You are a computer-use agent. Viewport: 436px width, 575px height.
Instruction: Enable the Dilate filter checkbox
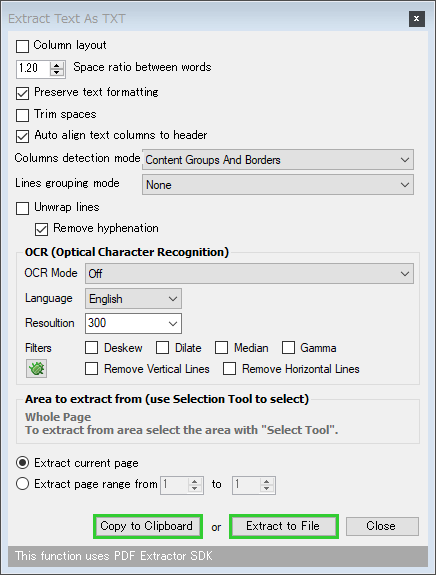pos(162,348)
